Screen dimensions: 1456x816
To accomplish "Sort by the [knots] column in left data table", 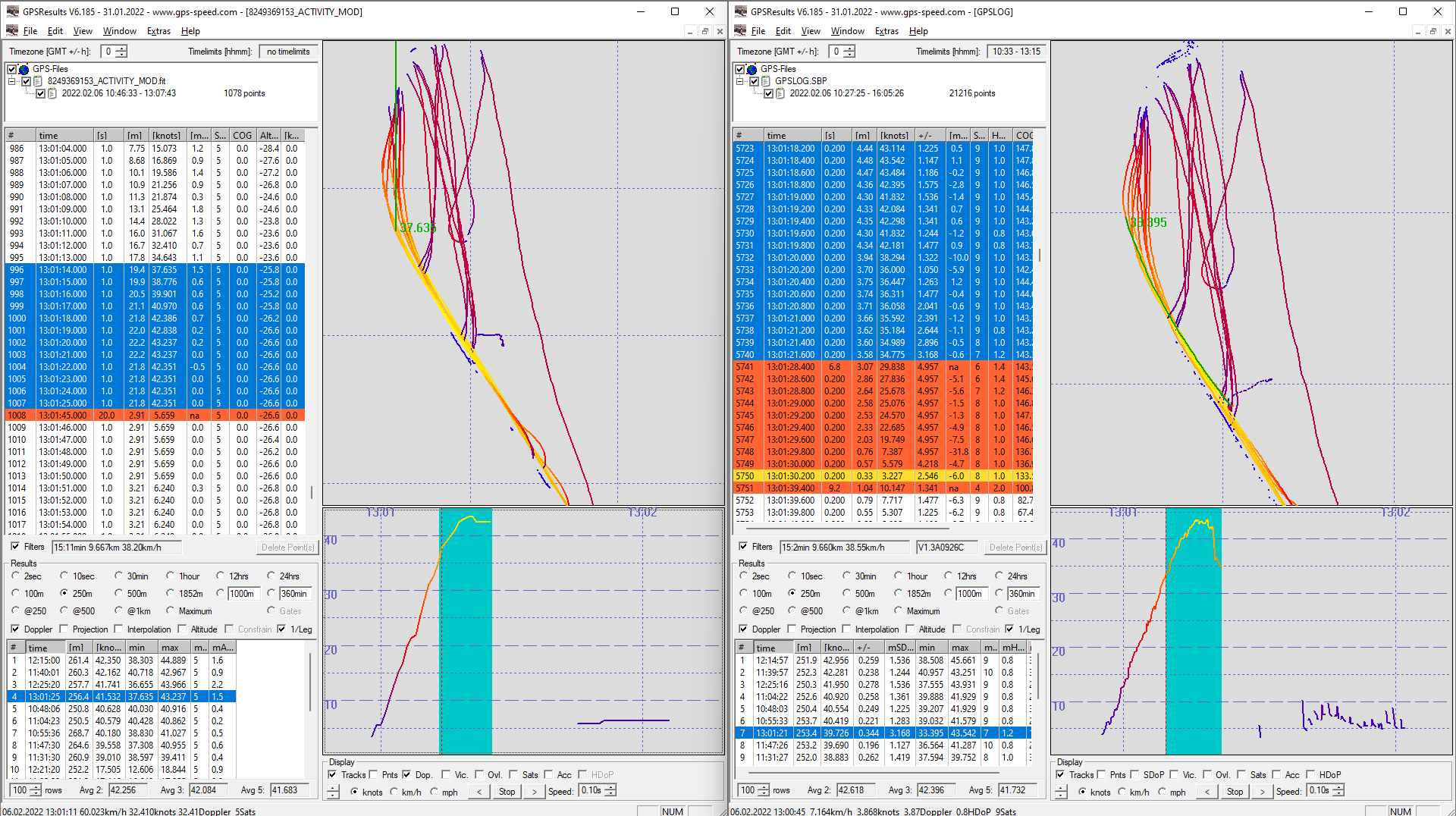I will point(167,136).
